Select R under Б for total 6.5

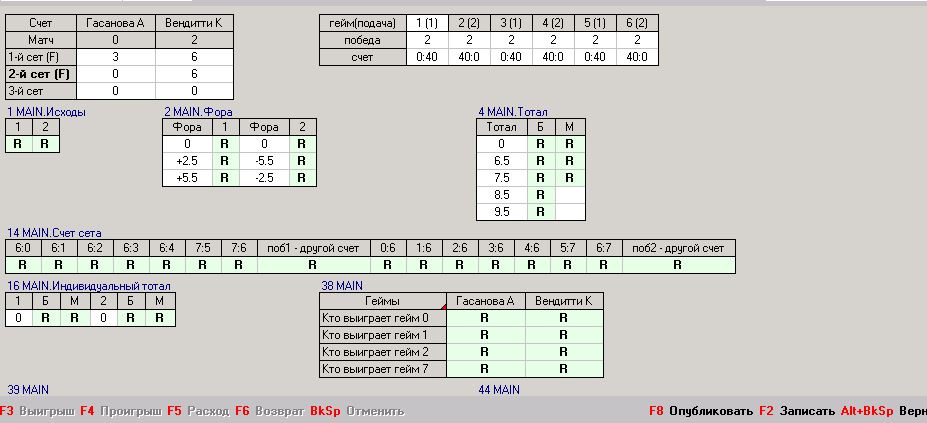[540, 161]
